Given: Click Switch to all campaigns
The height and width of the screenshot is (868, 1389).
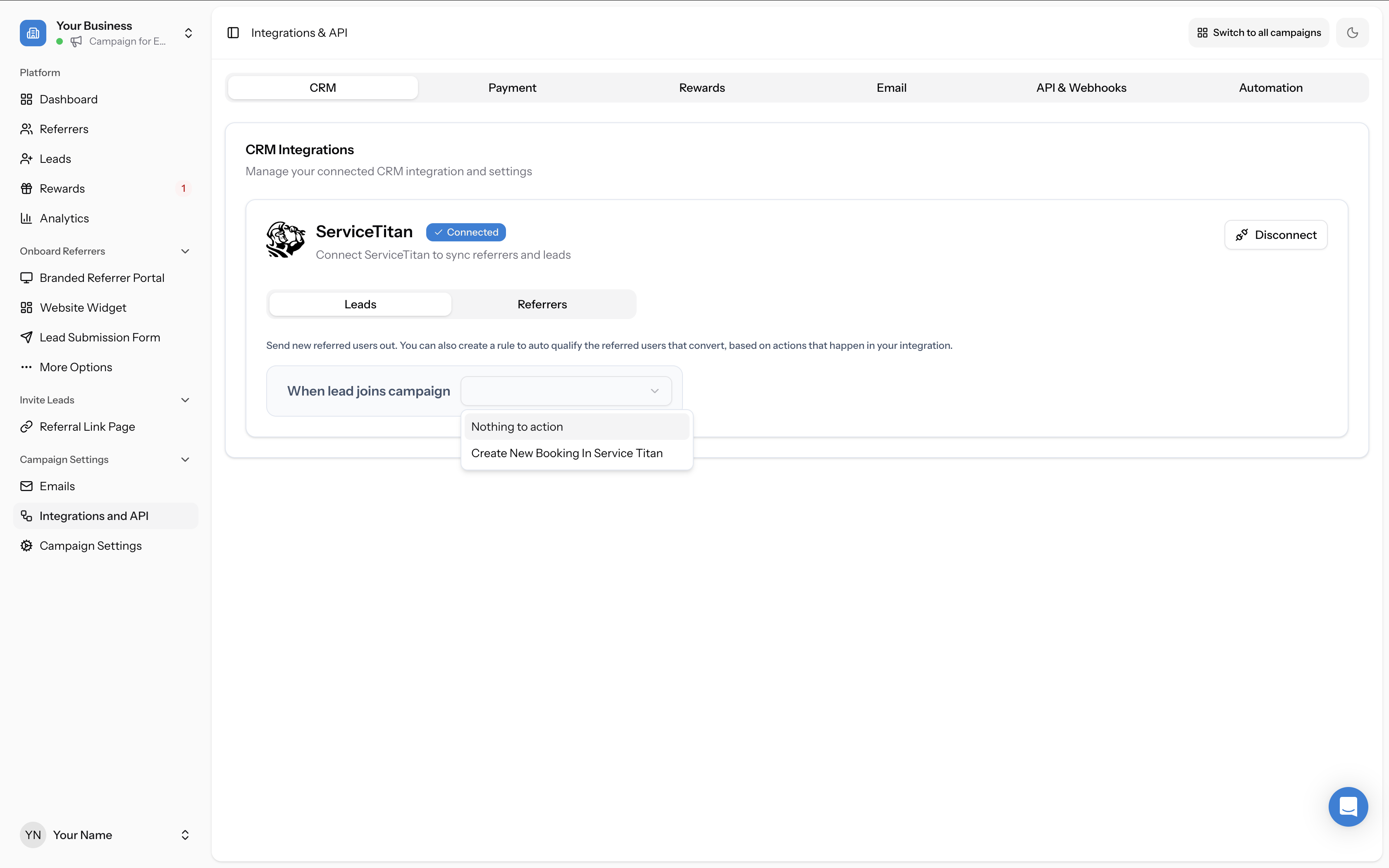Looking at the screenshot, I should (1258, 32).
